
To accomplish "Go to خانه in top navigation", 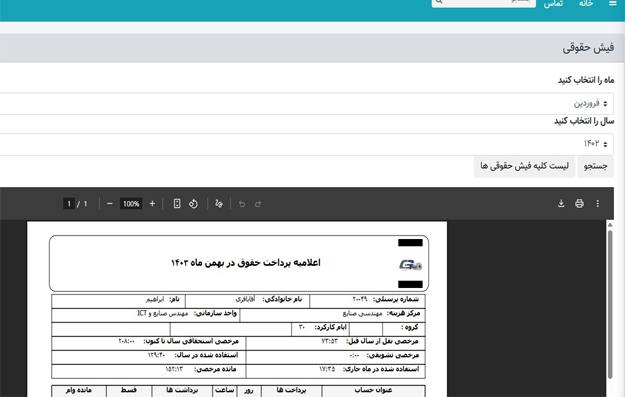I will click(x=586, y=4).
